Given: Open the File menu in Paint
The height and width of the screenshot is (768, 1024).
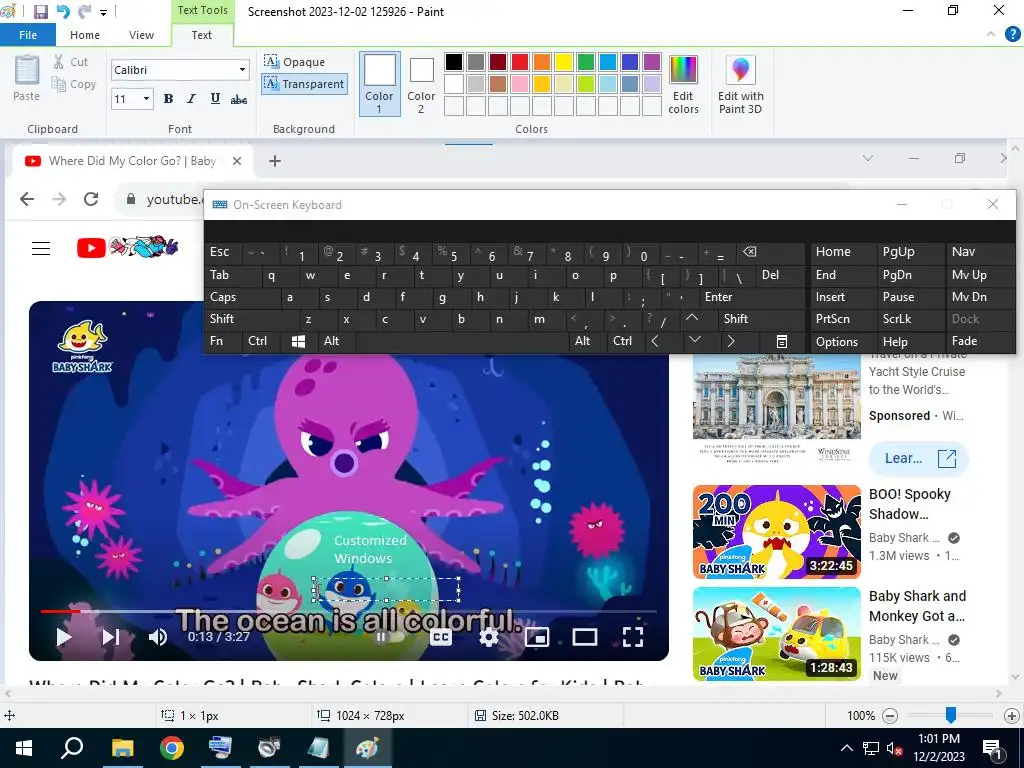Looking at the screenshot, I should pyautogui.click(x=27, y=35).
